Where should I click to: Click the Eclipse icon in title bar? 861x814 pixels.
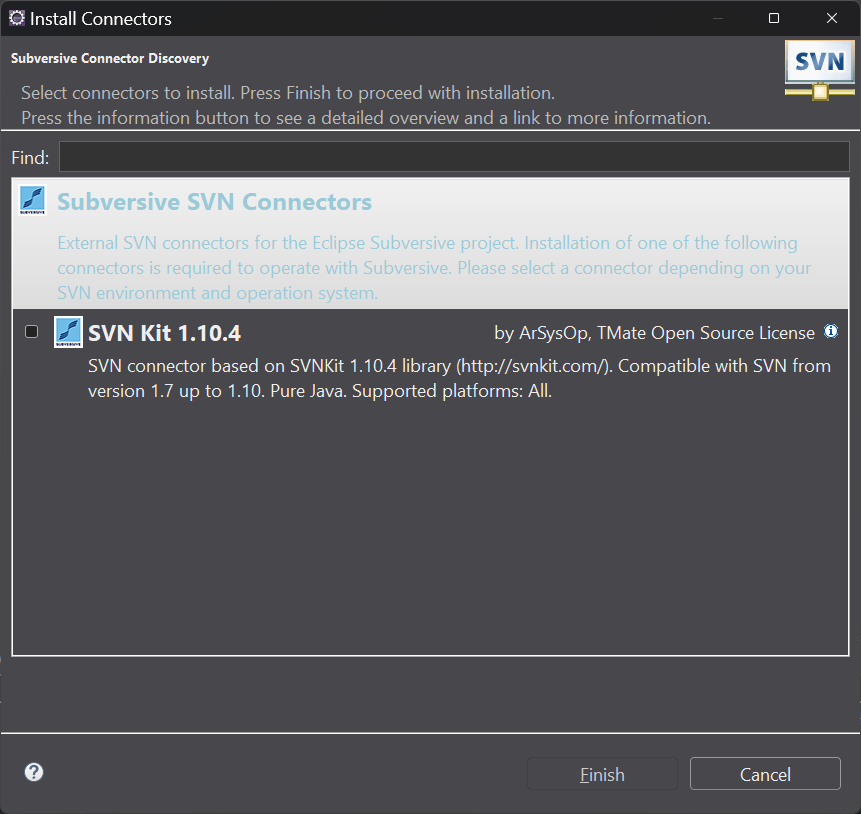coord(17,18)
